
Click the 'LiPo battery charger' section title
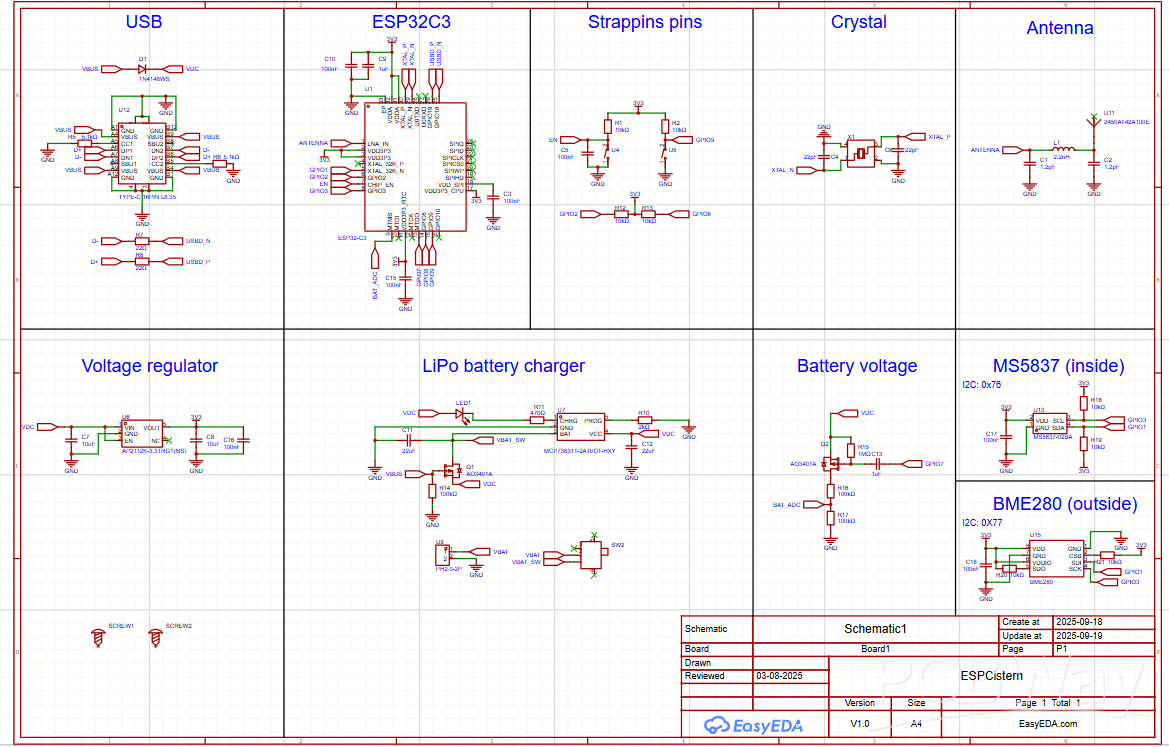click(503, 366)
